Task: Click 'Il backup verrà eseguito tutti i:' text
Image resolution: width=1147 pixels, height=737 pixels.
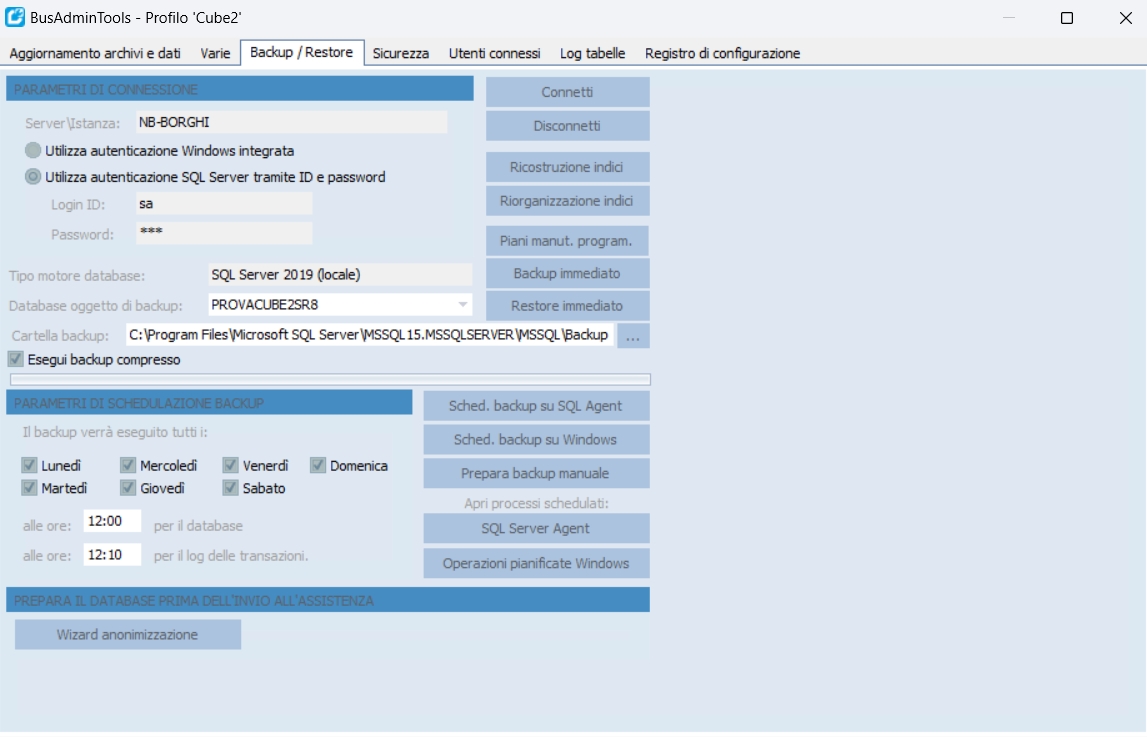Action: (x=115, y=432)
